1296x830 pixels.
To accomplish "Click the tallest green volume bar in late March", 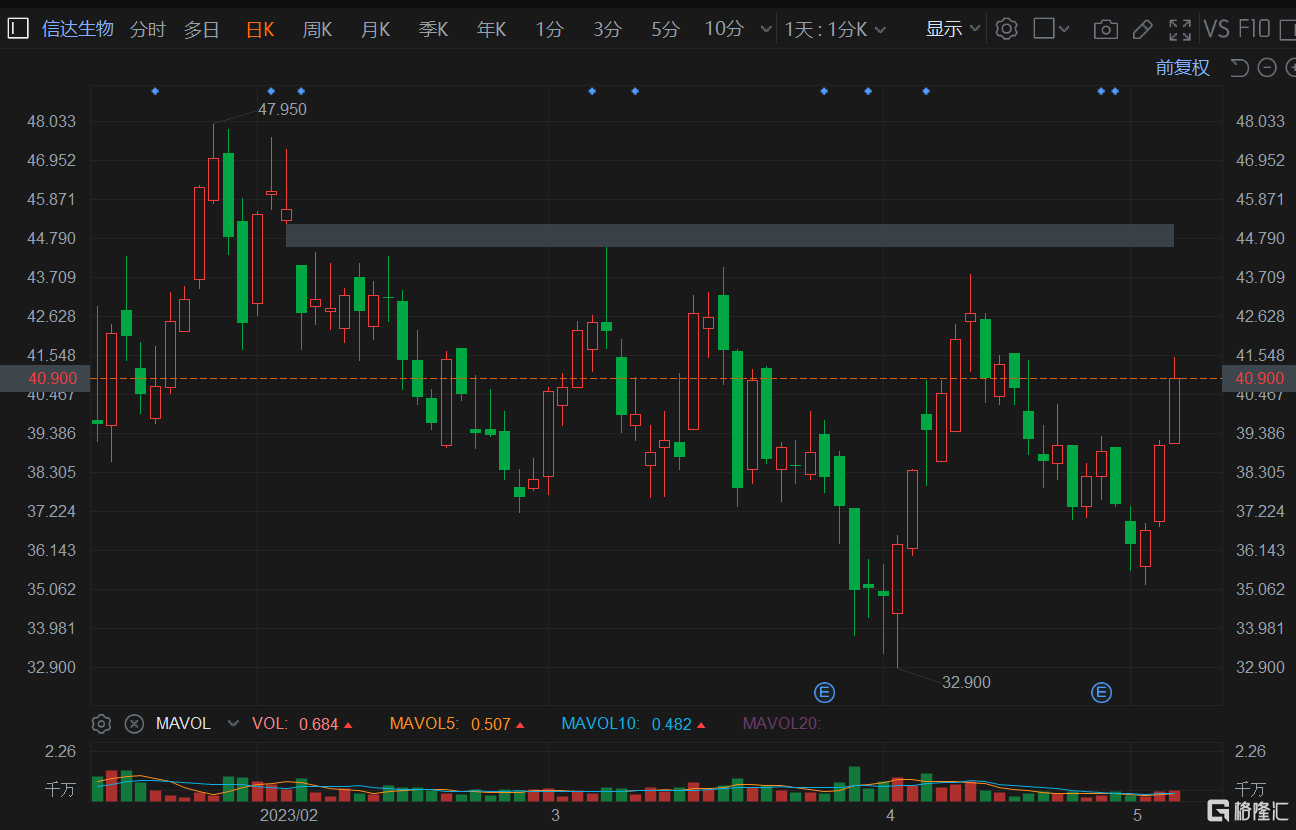I will pyautogui.click(x=854, y=784).
